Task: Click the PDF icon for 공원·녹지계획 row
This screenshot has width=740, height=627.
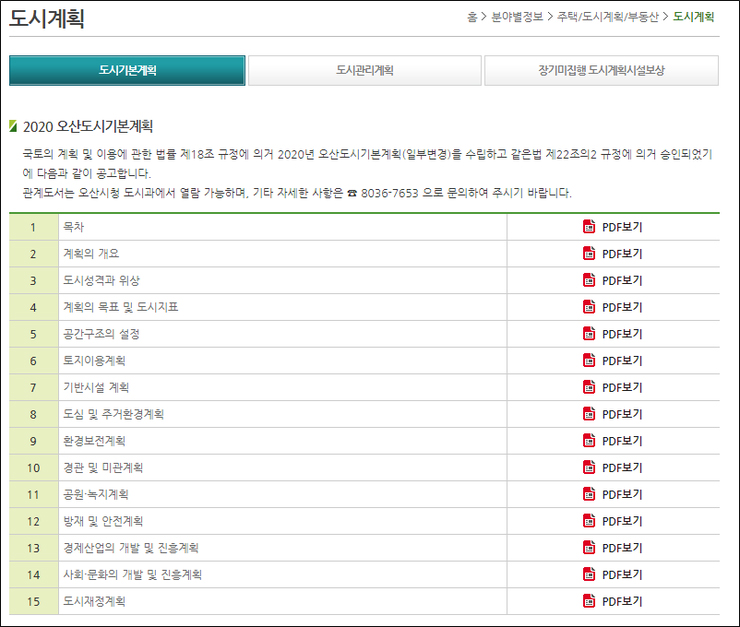Action: point(589,494)
